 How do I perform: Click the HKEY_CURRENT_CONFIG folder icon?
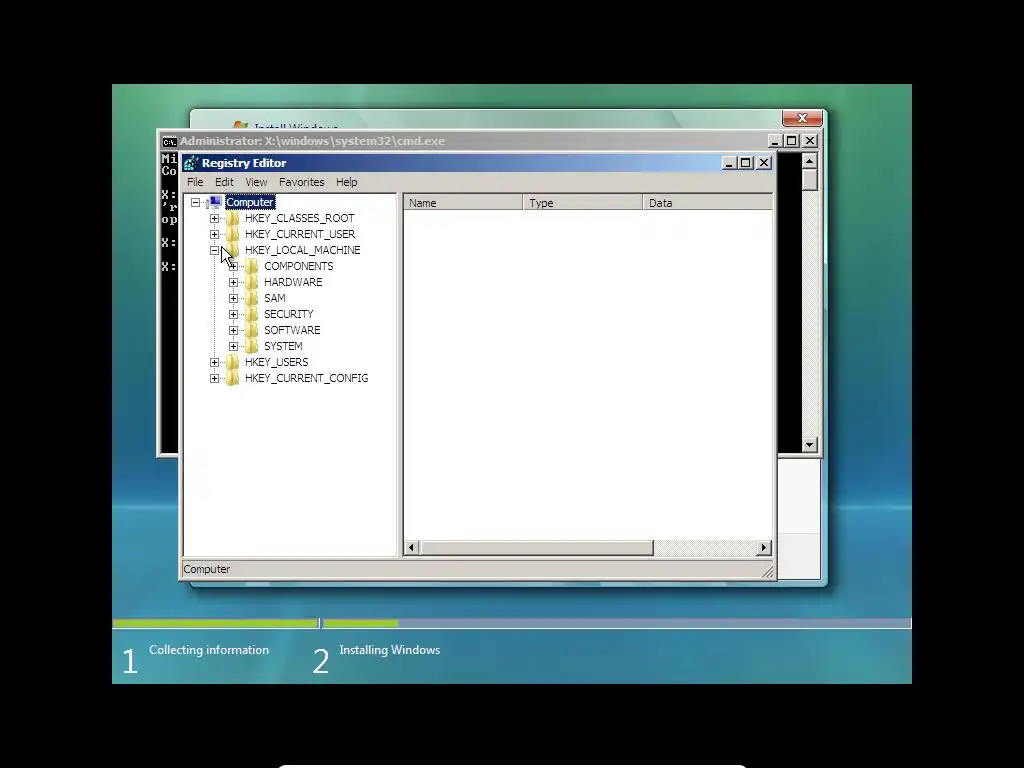(x=232, y=378)
